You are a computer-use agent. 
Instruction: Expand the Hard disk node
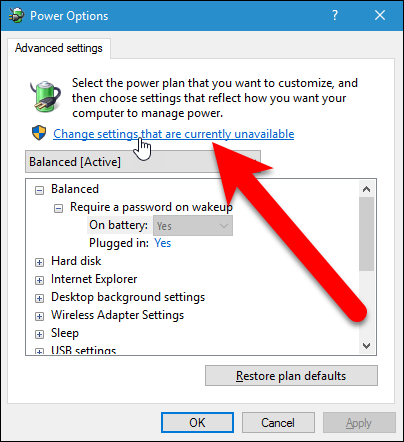[x=39, y=262]
